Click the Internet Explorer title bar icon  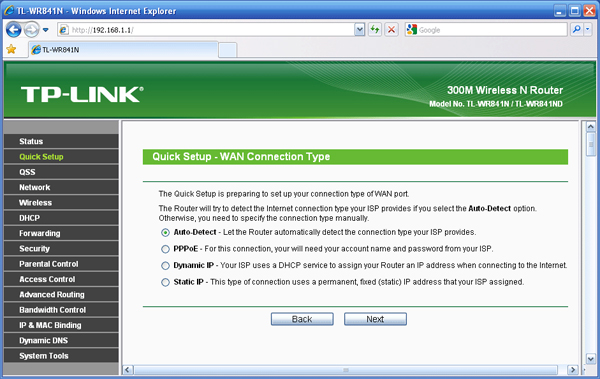point(9,10)
